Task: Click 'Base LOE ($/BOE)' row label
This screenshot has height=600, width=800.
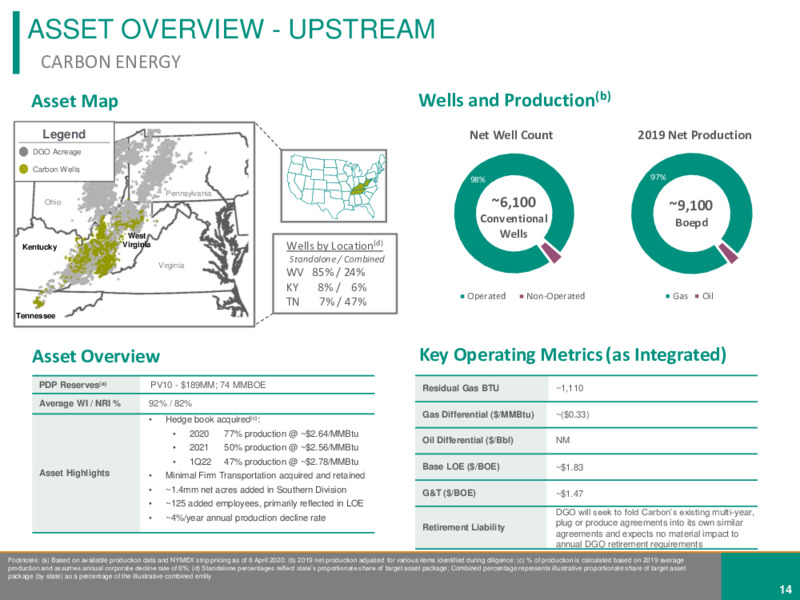Action: coord(461,467)
